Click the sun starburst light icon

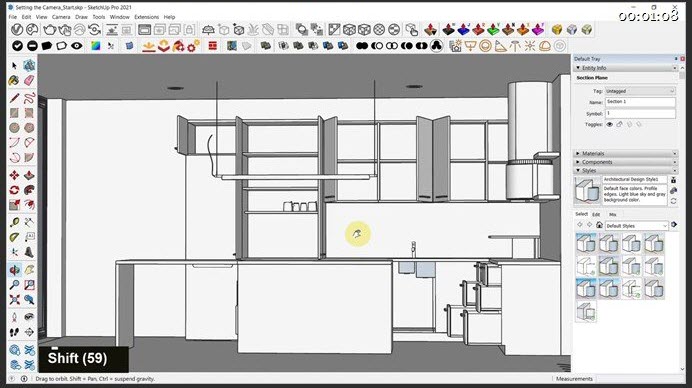coord(530,45)
